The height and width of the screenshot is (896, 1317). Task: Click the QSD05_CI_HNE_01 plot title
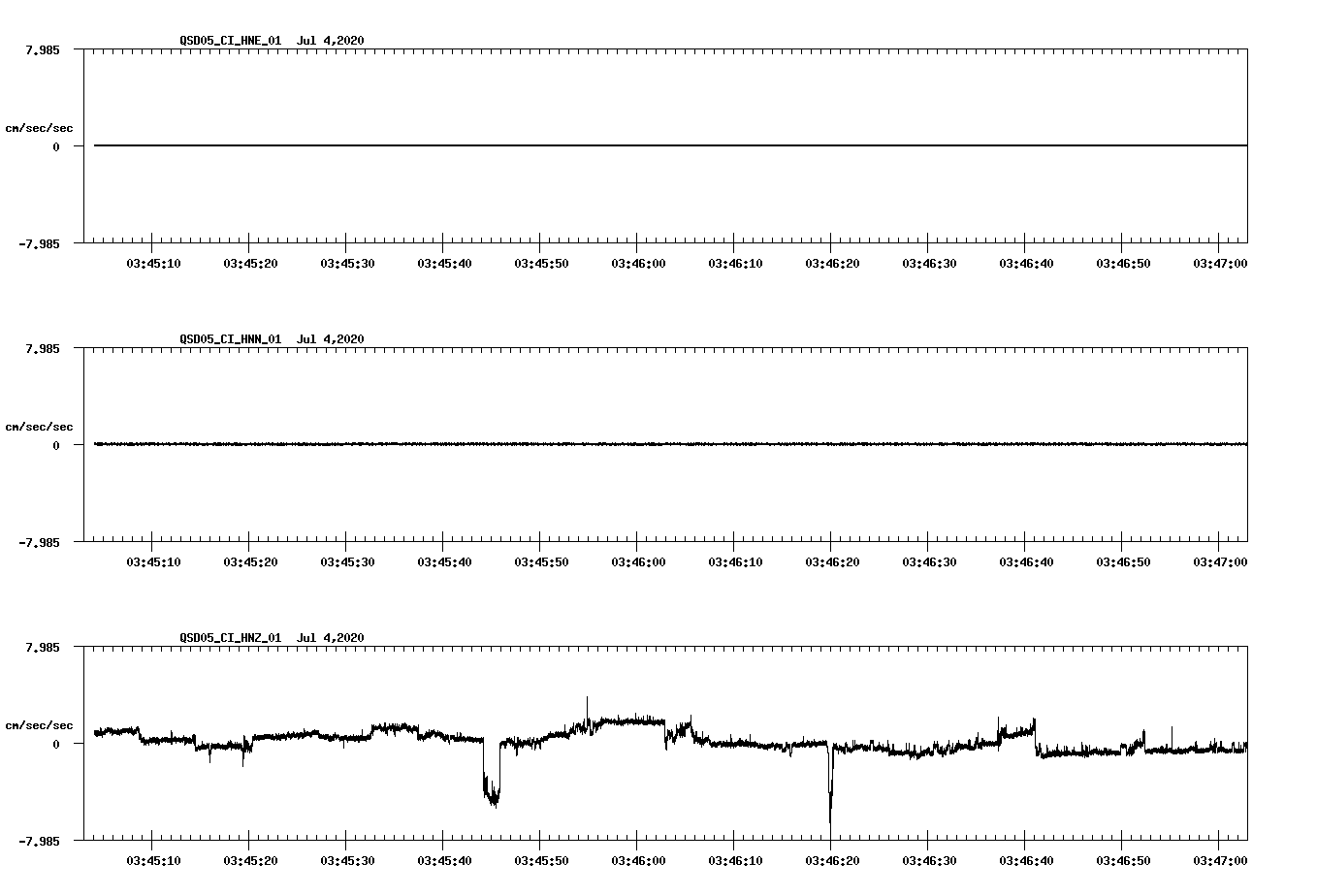[x=272, y=40]
